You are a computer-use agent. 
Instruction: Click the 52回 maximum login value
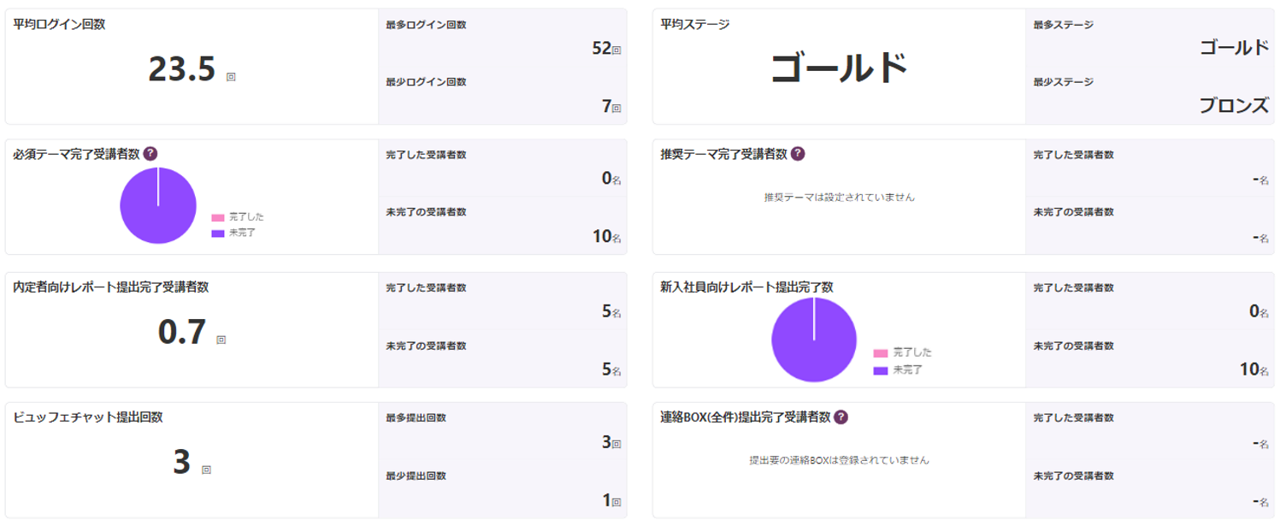(606, 47)
